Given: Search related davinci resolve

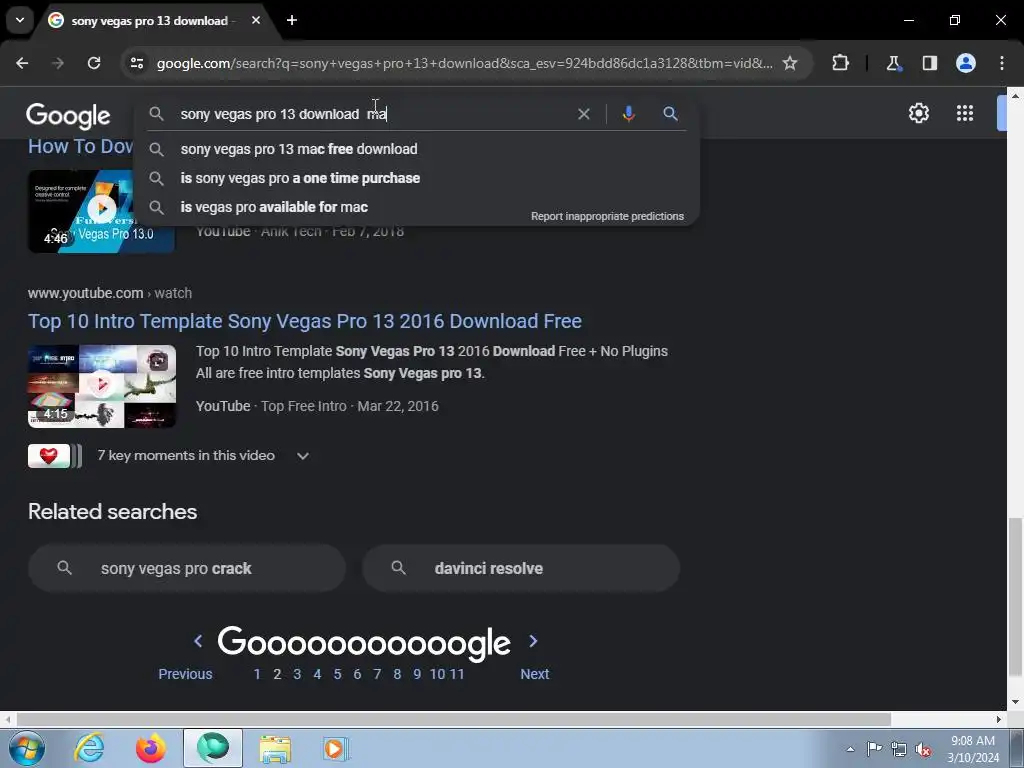Looking at the screenshot, I should point(521,568).
